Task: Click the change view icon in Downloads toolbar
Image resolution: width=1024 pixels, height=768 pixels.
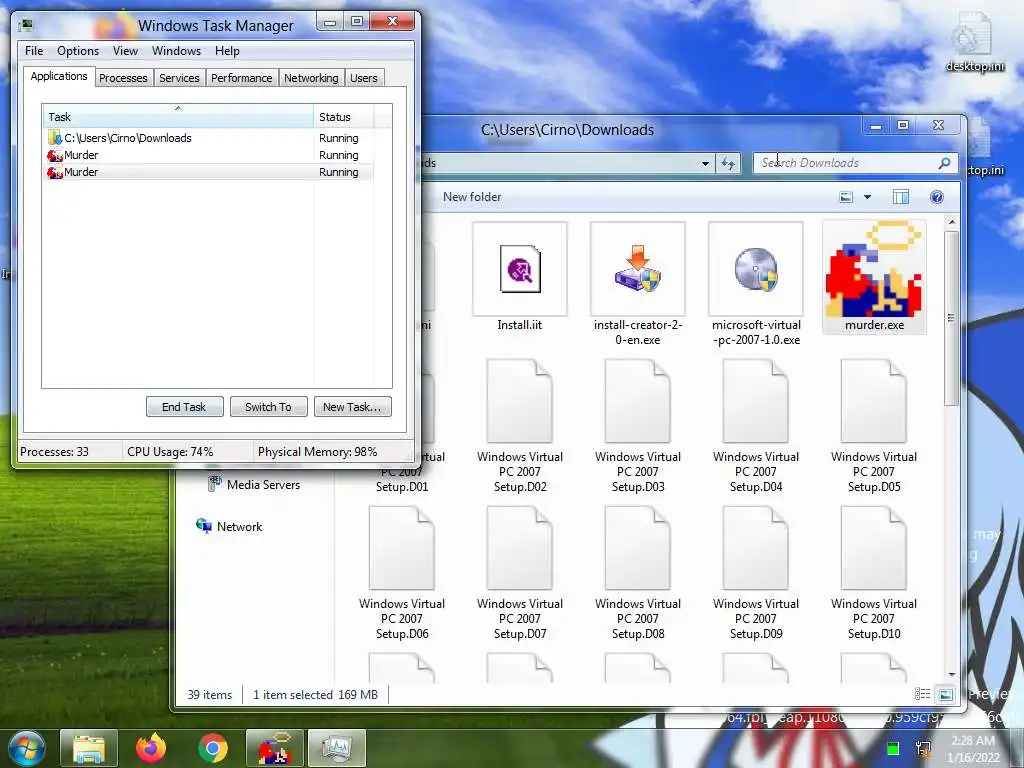Action: pyautogui.click(x=846, y=197)
